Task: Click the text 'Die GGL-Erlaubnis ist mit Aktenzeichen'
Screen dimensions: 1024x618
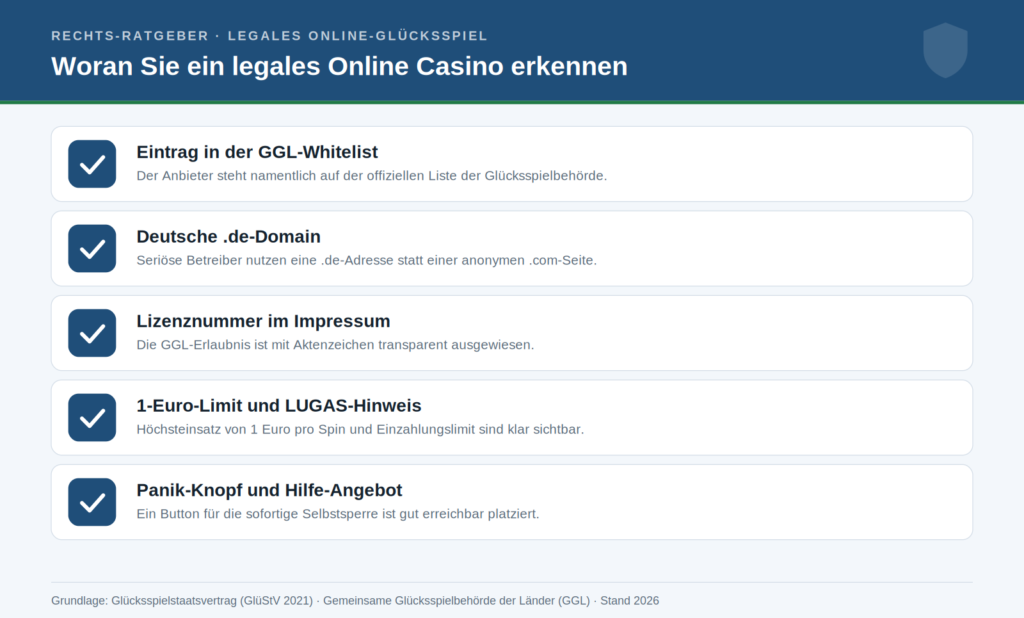Action: (255, 345)
